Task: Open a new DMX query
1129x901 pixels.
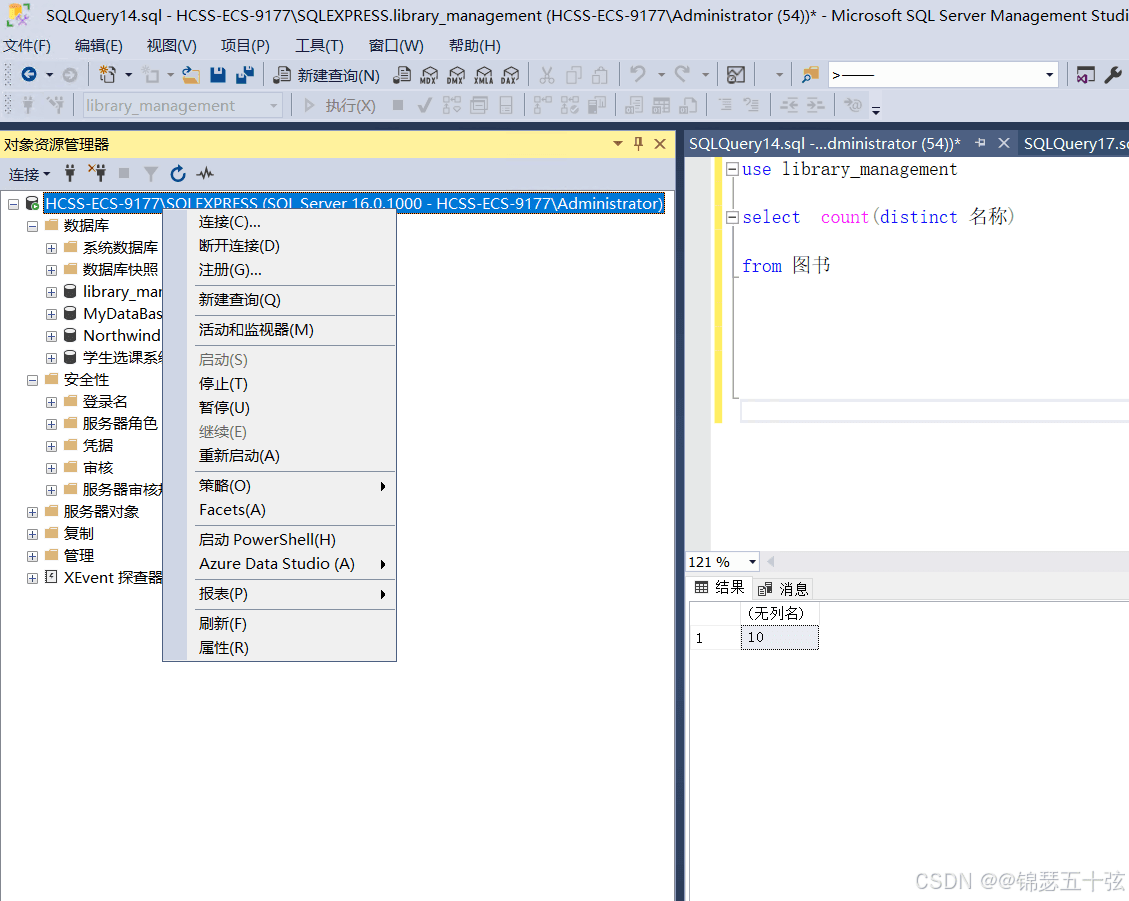Action: [x=456, y=74]
